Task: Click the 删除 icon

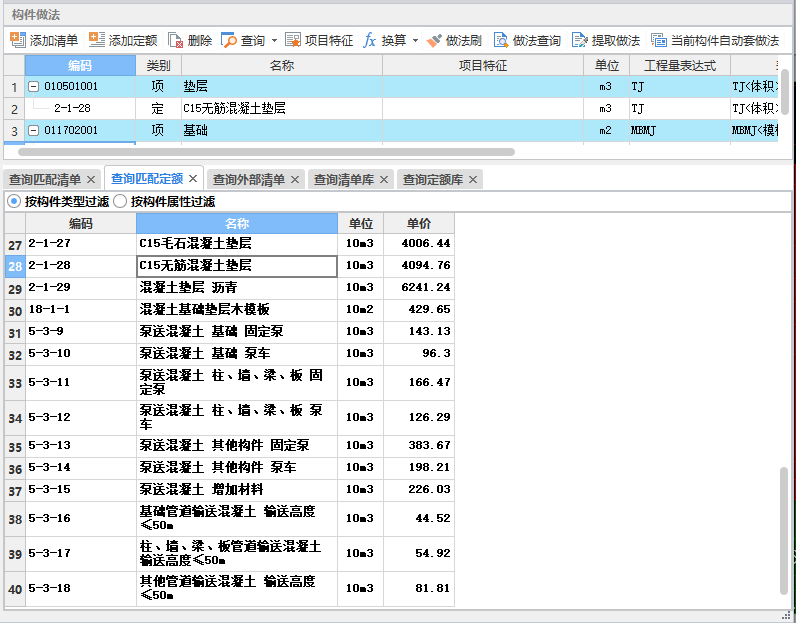Action: tap(175, 40)
